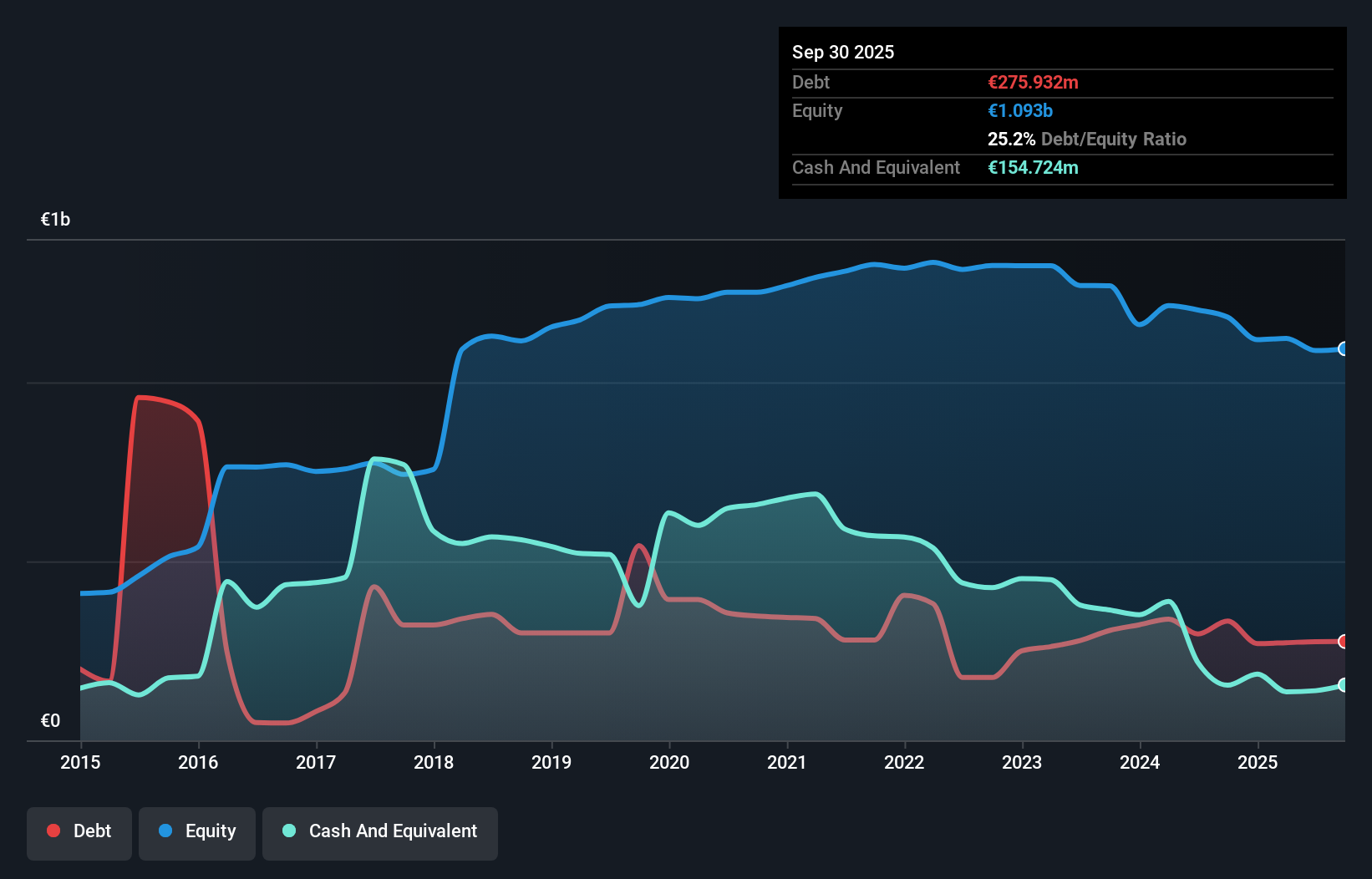Click the Equity endpoint marker on chart edge
This screenshot has height=879, width=1372.
[x=1343, y=350]
